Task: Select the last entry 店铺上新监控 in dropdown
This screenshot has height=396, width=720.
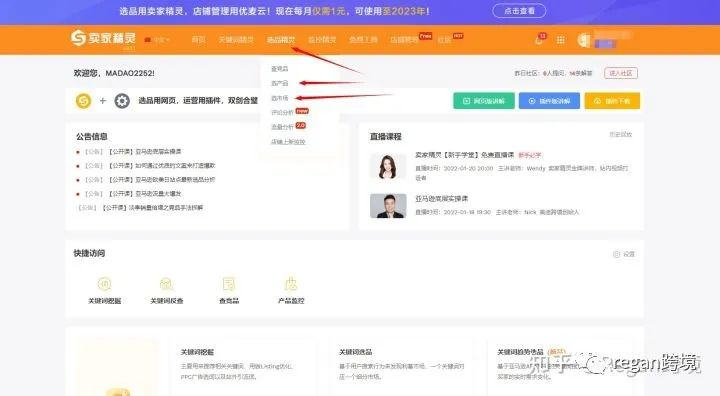Action: 288,142
